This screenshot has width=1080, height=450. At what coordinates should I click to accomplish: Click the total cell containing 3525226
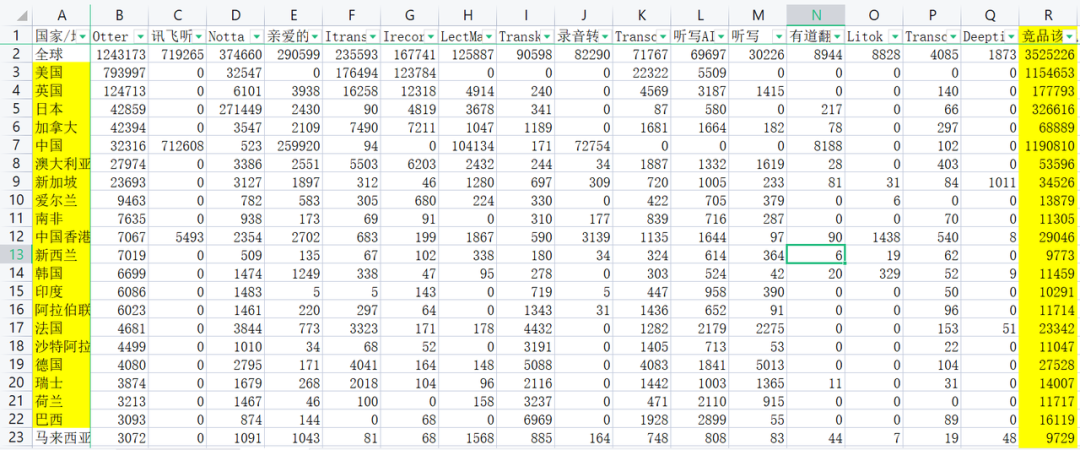(x=1048, y=54)
